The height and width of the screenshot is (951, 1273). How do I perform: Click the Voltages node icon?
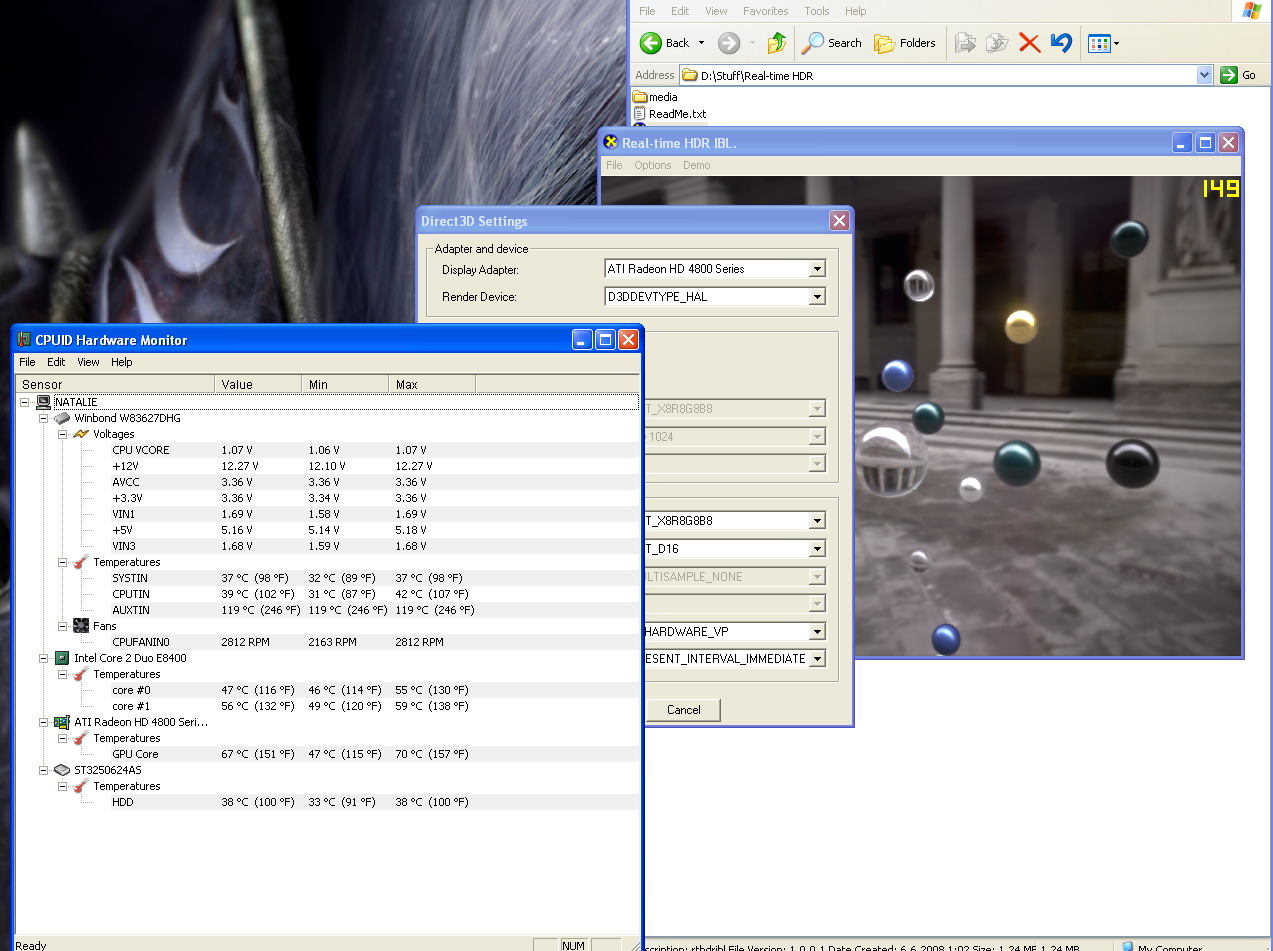(81, 434)
